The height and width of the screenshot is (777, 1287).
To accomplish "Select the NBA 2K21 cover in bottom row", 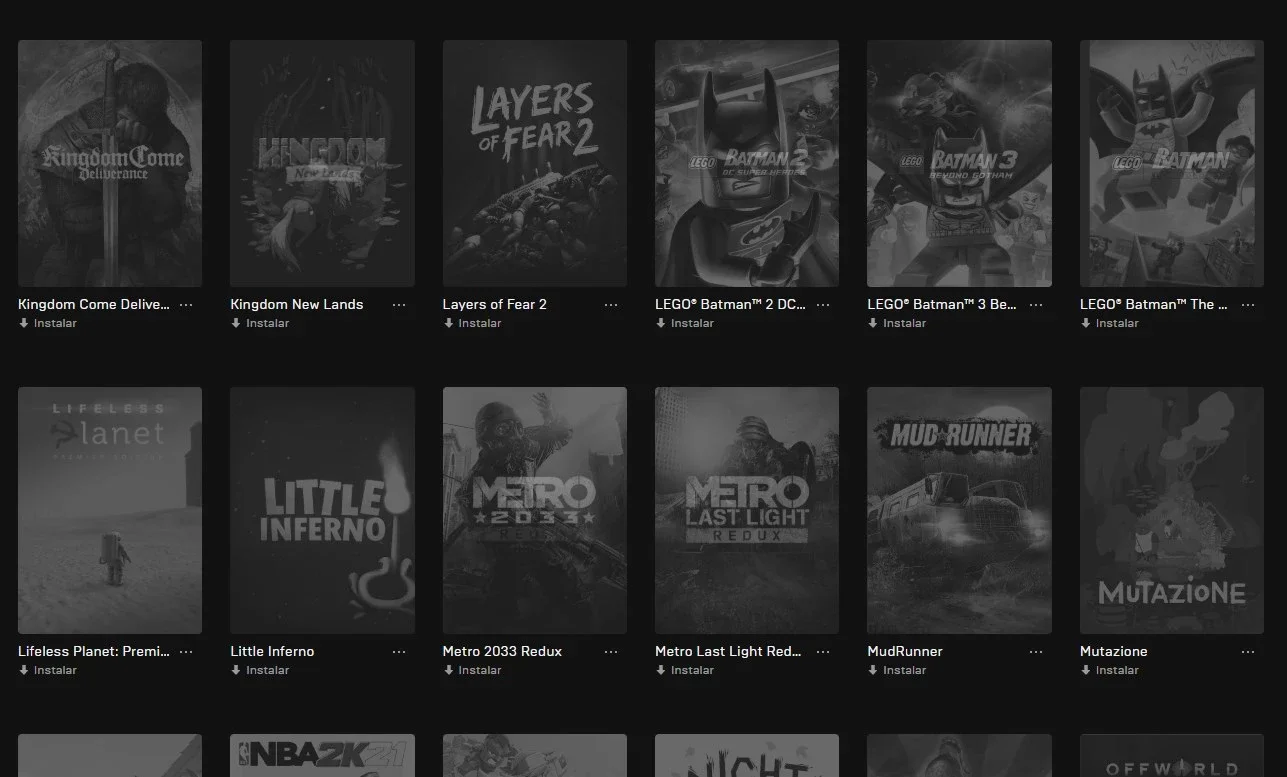I will click(x=322, y=756).
